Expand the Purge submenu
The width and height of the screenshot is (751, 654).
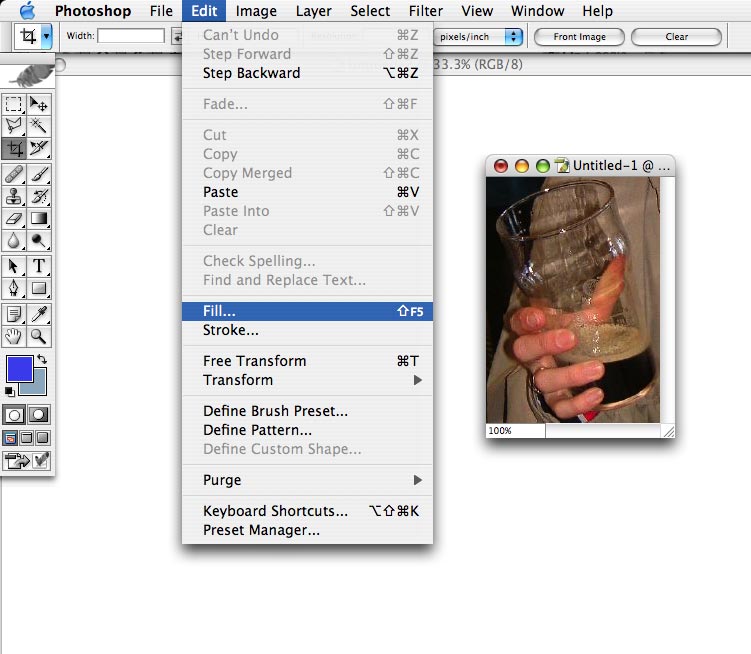(307, 480)
